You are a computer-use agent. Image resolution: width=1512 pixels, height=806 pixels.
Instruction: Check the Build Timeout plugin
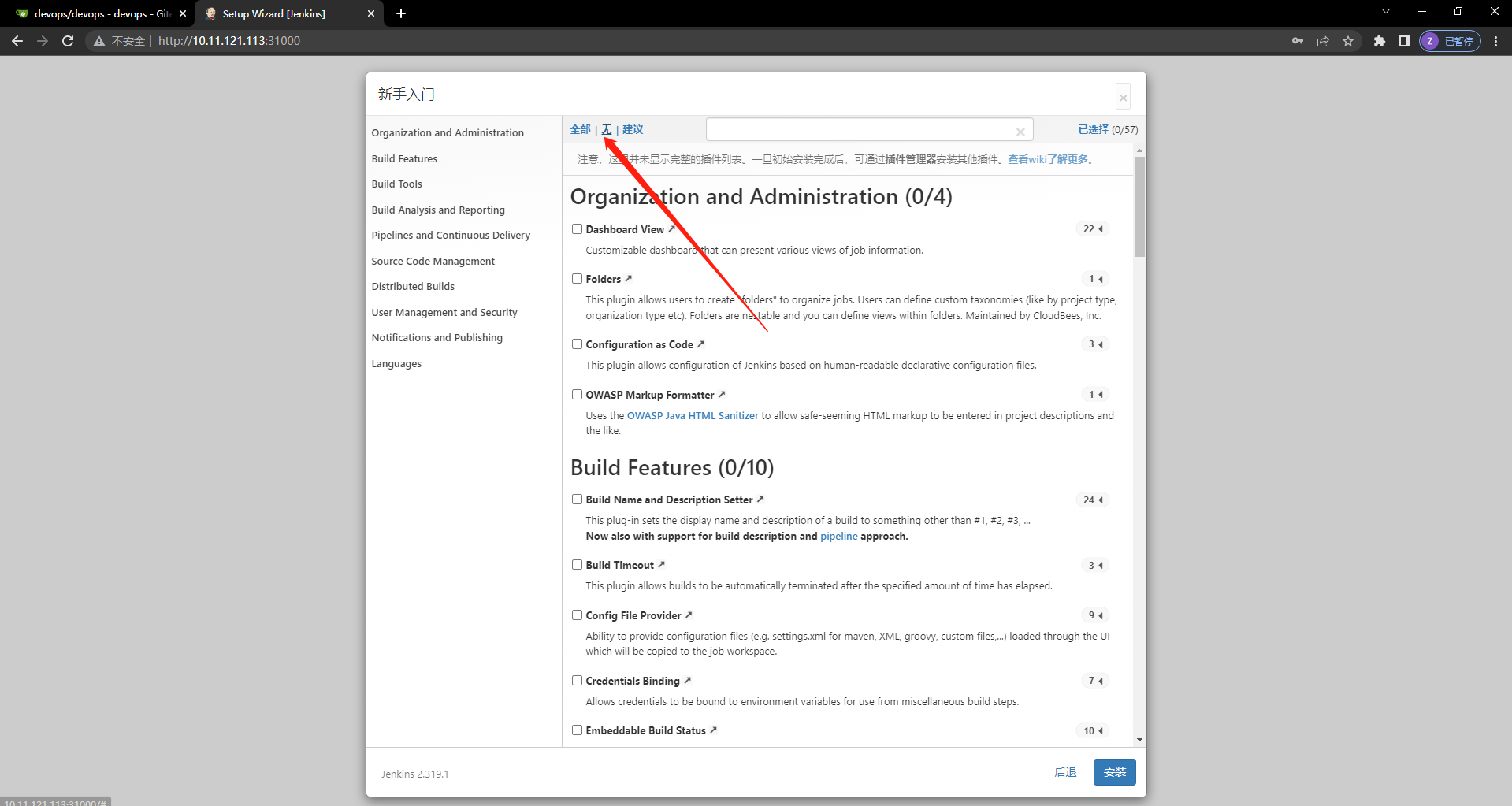point(577,564)
